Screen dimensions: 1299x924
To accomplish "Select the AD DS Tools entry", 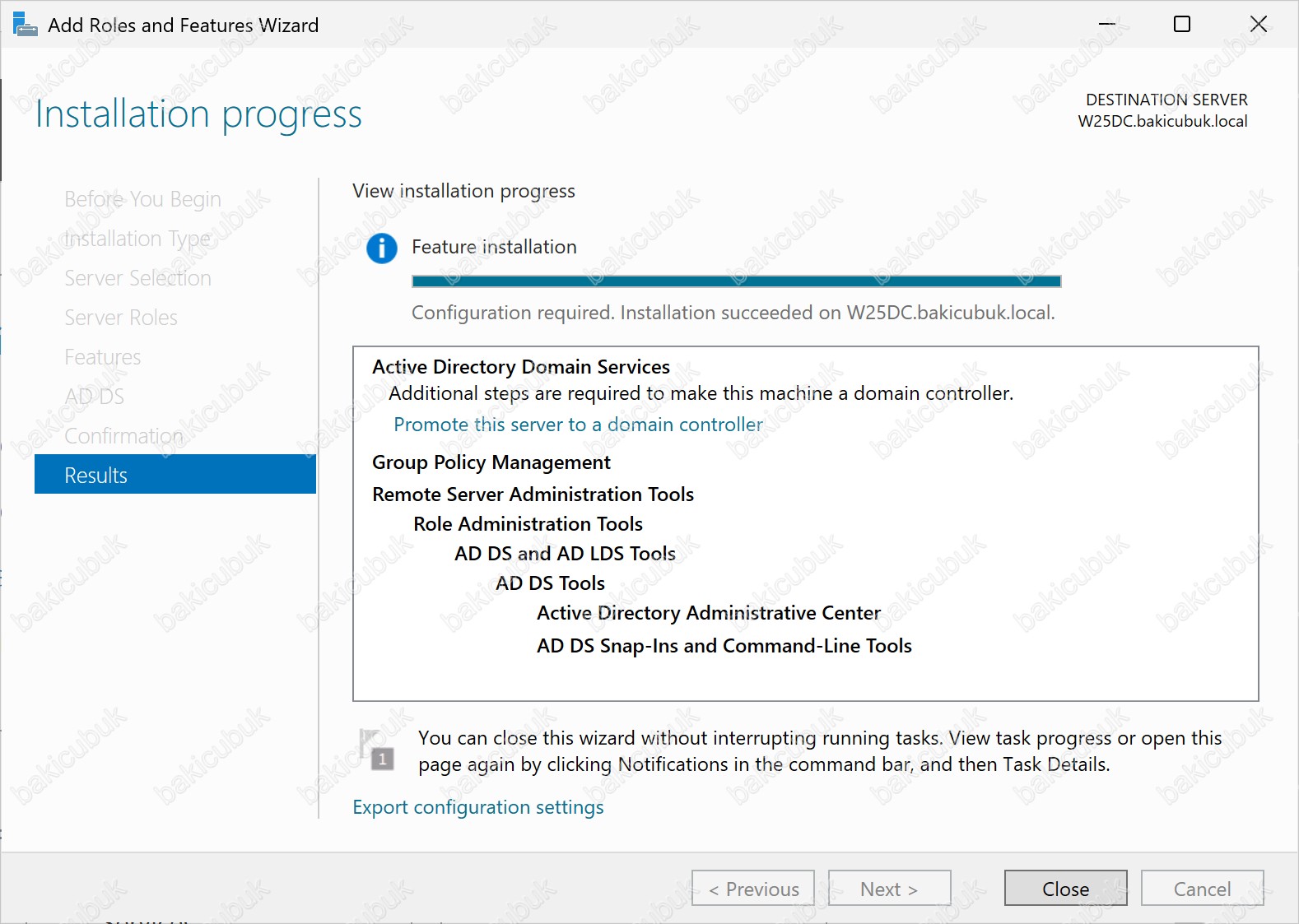I will tap(551, 583).
